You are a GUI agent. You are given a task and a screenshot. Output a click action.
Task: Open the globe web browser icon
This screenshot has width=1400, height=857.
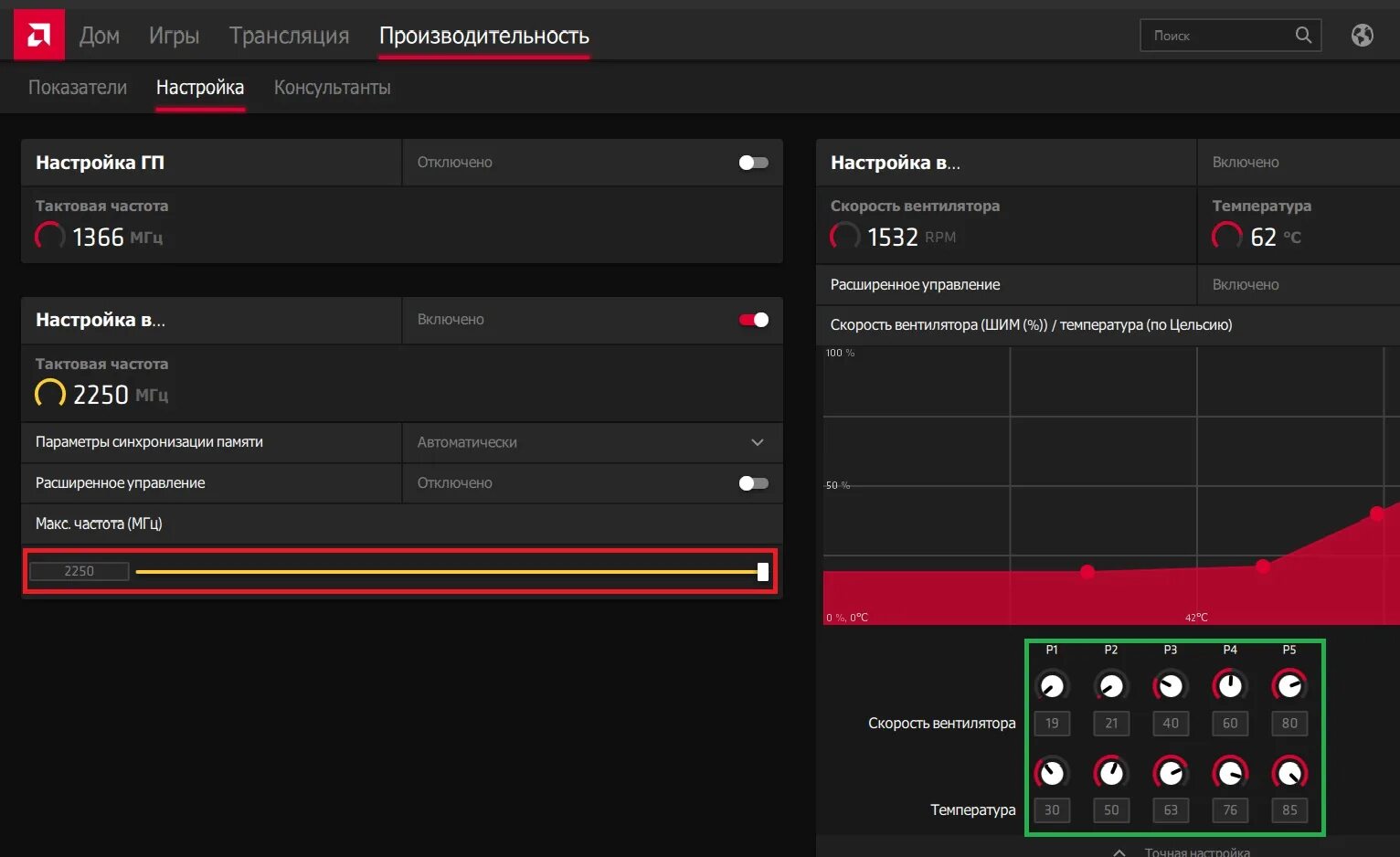[1362, 35]
